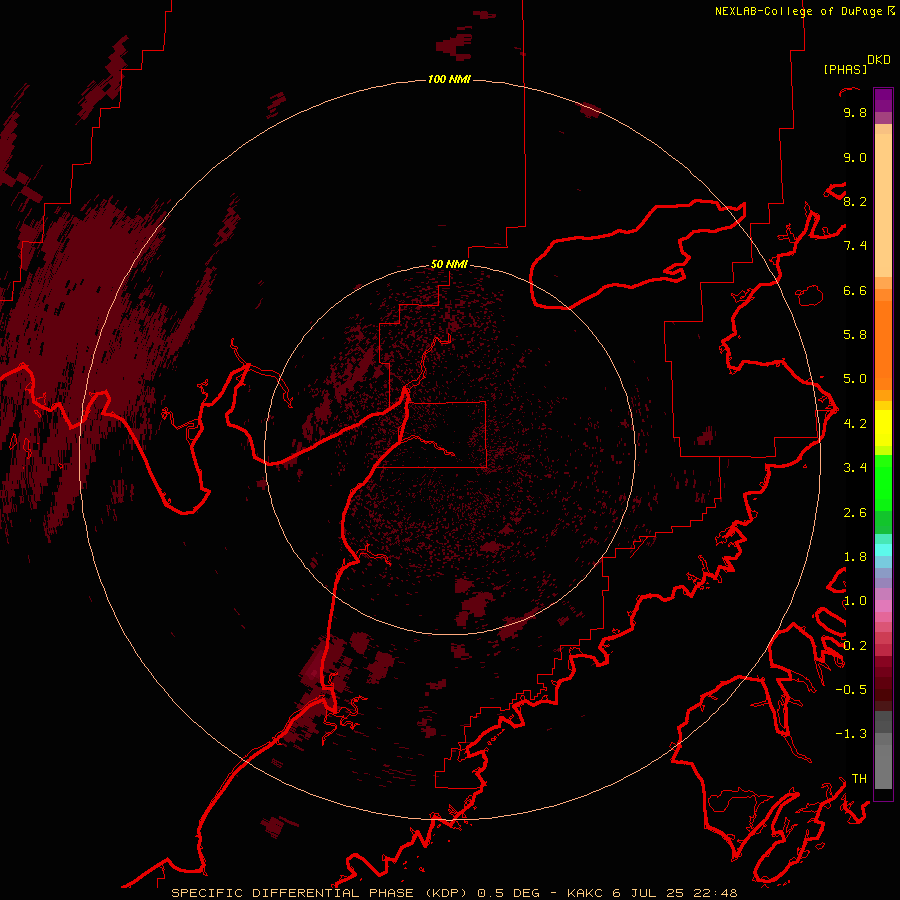Click the DKD label above the color bar
Viewport: 900px width, 900px height.
[x=879, y=60]
